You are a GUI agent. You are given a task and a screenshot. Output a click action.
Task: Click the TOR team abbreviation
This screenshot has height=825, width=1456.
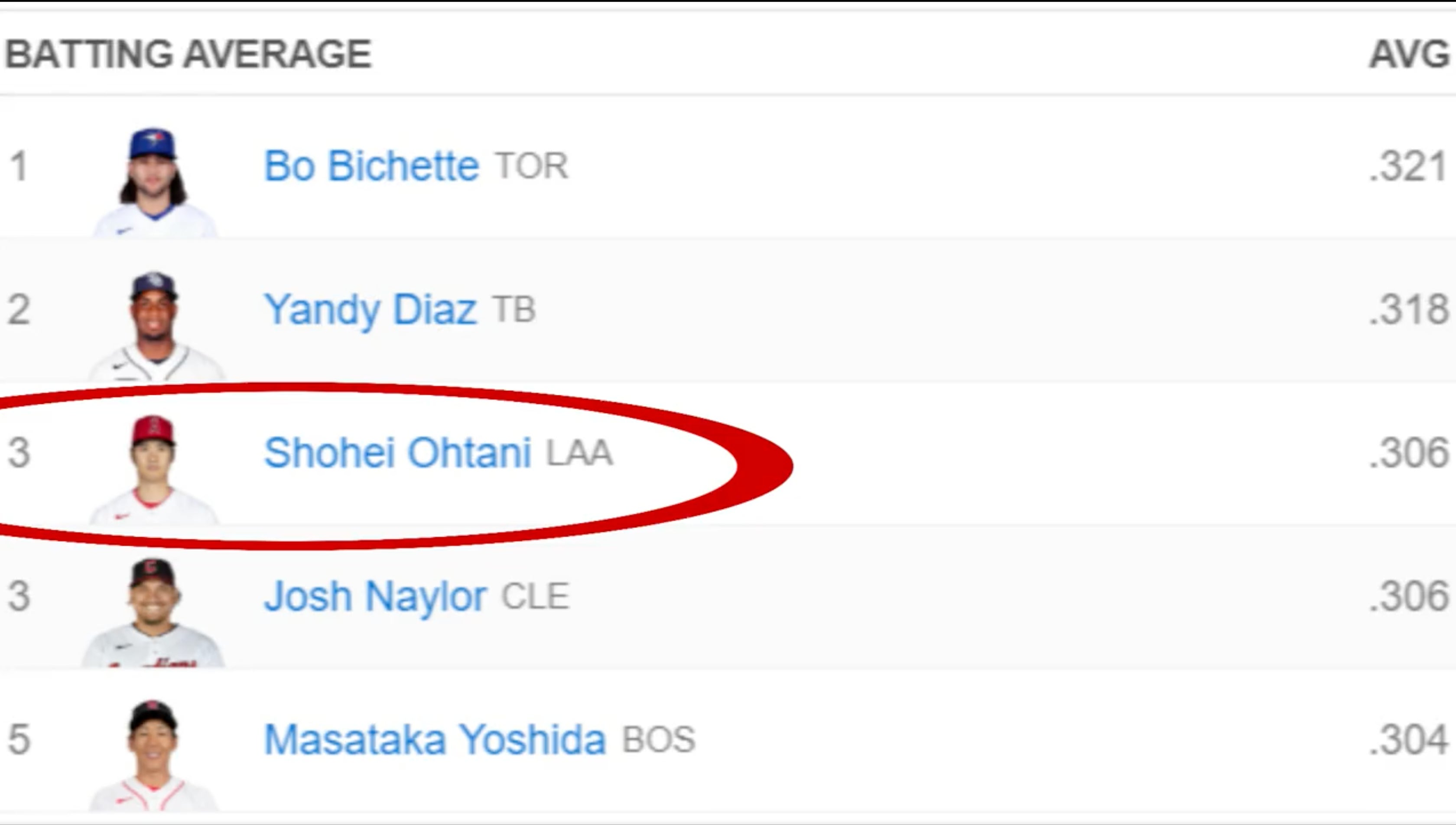(x=531, y=166)
